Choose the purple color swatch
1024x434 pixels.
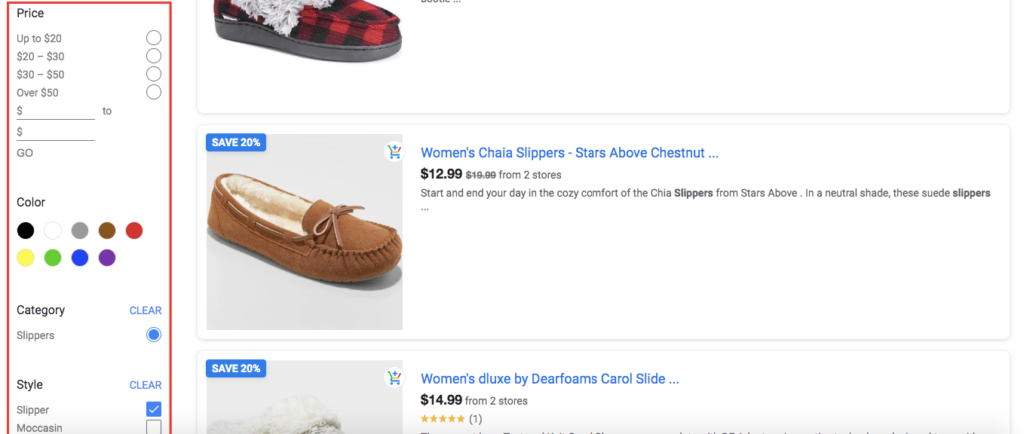pyautogui.click(x=107, y=258)
